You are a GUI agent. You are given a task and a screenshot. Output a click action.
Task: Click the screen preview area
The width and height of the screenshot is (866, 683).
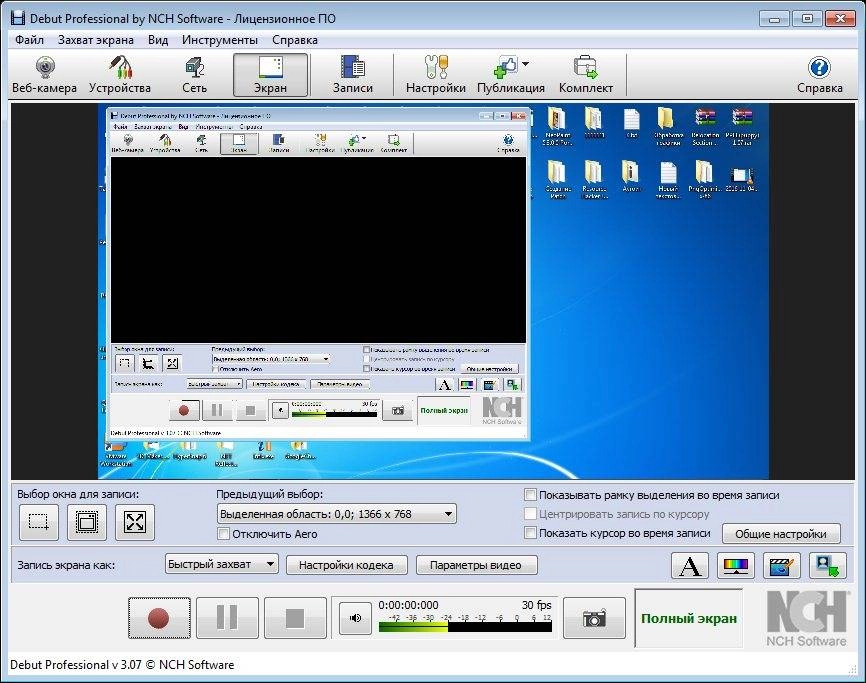tap(433, 291)
